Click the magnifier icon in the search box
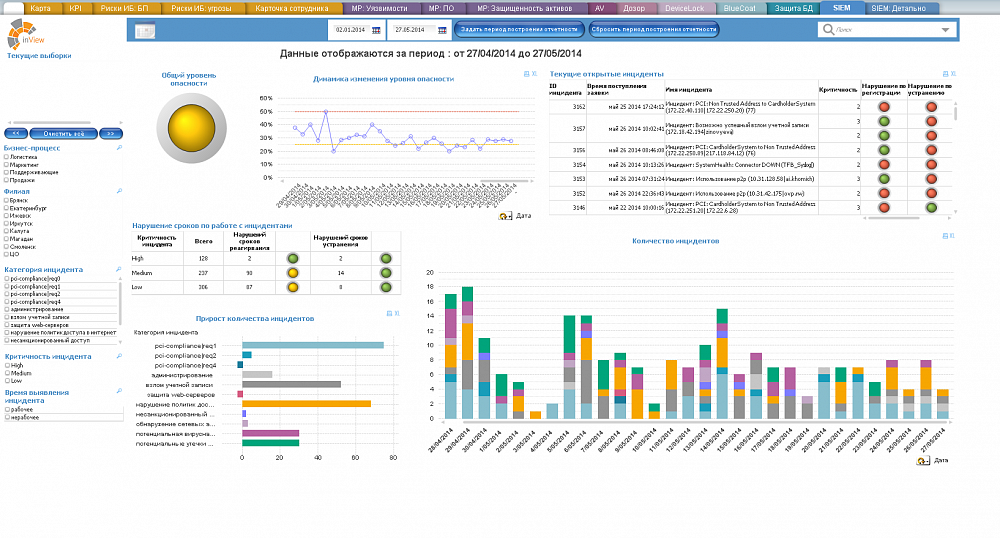1000x538 pixels. [x=828, y=29]
